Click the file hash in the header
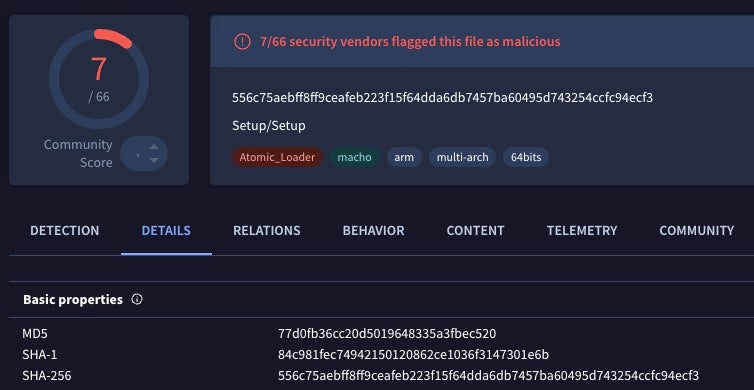The height and width of the screenshot is (390, 754). 442,98
